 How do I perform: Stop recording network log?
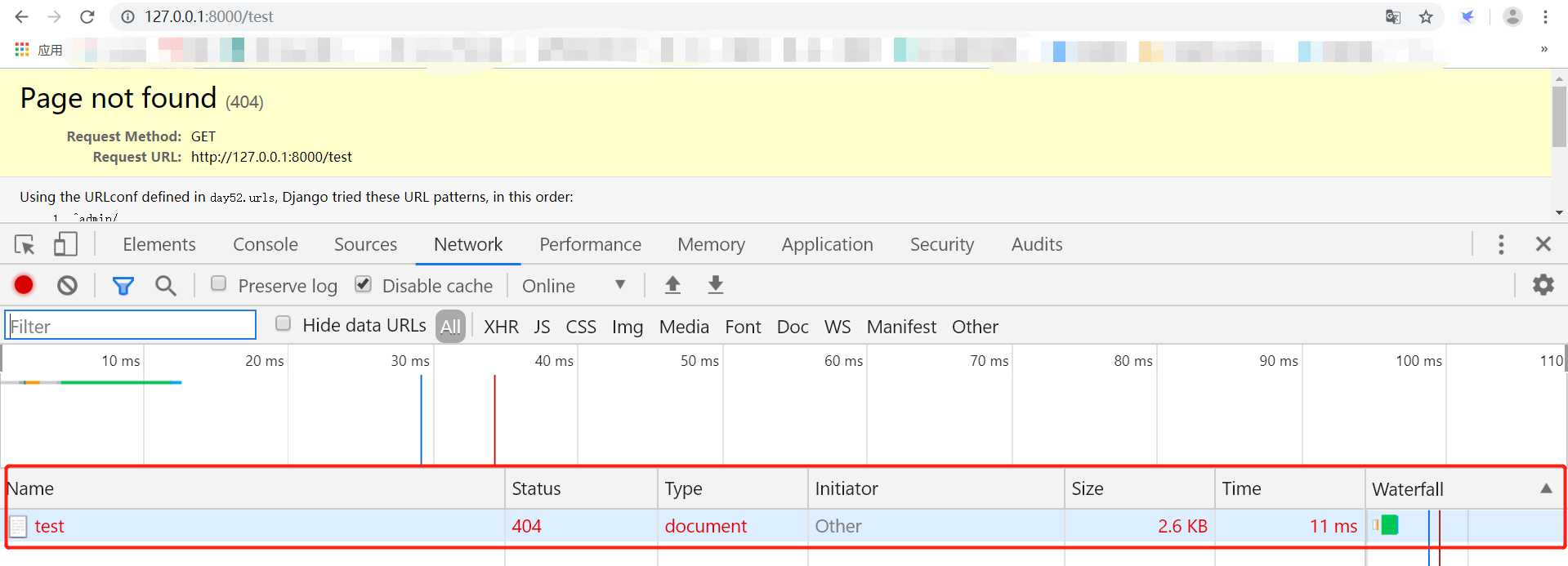pos(24,285)
